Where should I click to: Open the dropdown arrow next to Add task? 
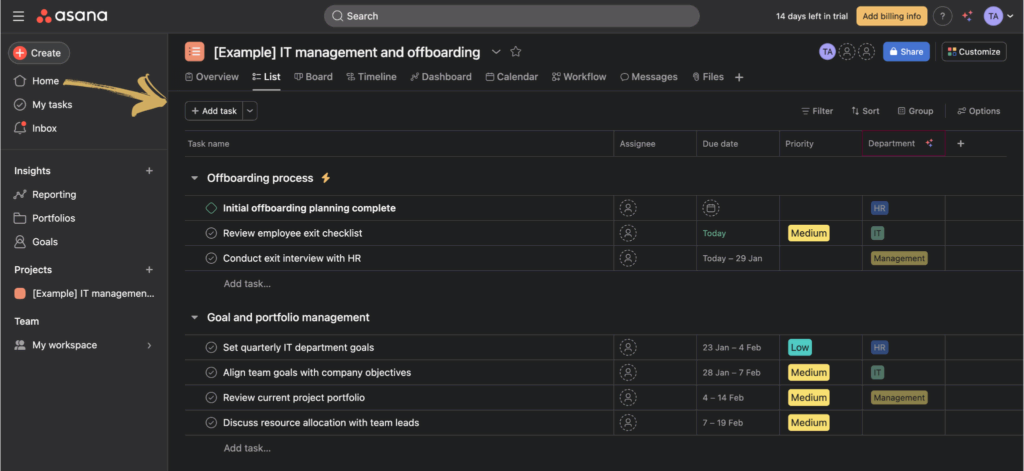[250, 111]
